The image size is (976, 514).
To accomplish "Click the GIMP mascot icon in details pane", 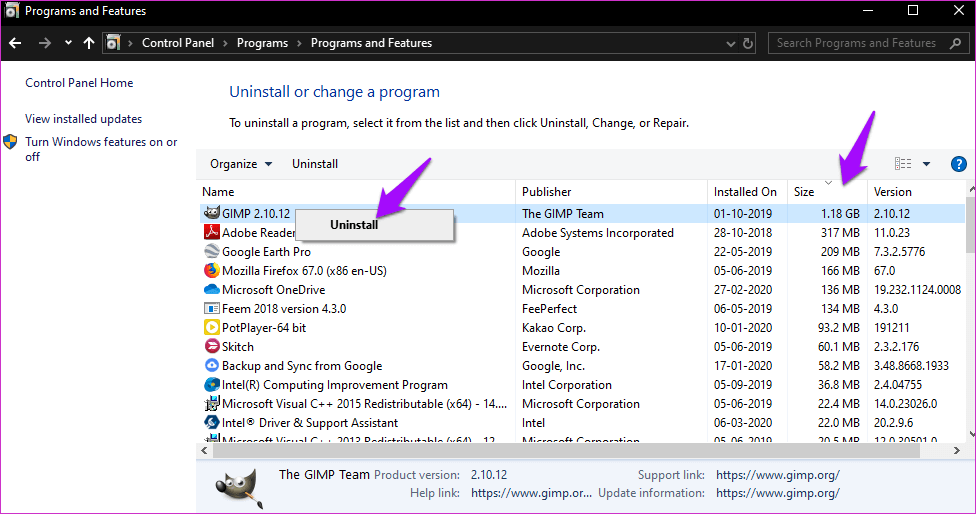I will [x=239, y=487].
